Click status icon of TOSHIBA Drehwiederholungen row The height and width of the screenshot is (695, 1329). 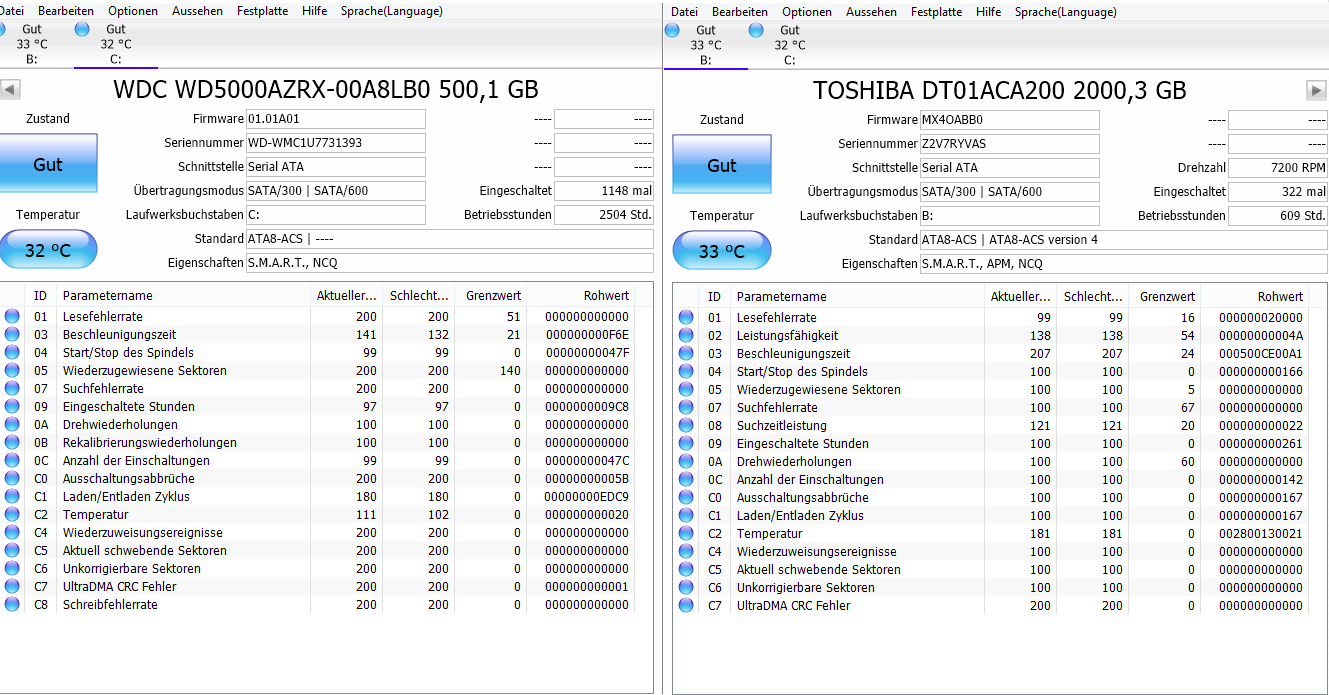(686, 461)
